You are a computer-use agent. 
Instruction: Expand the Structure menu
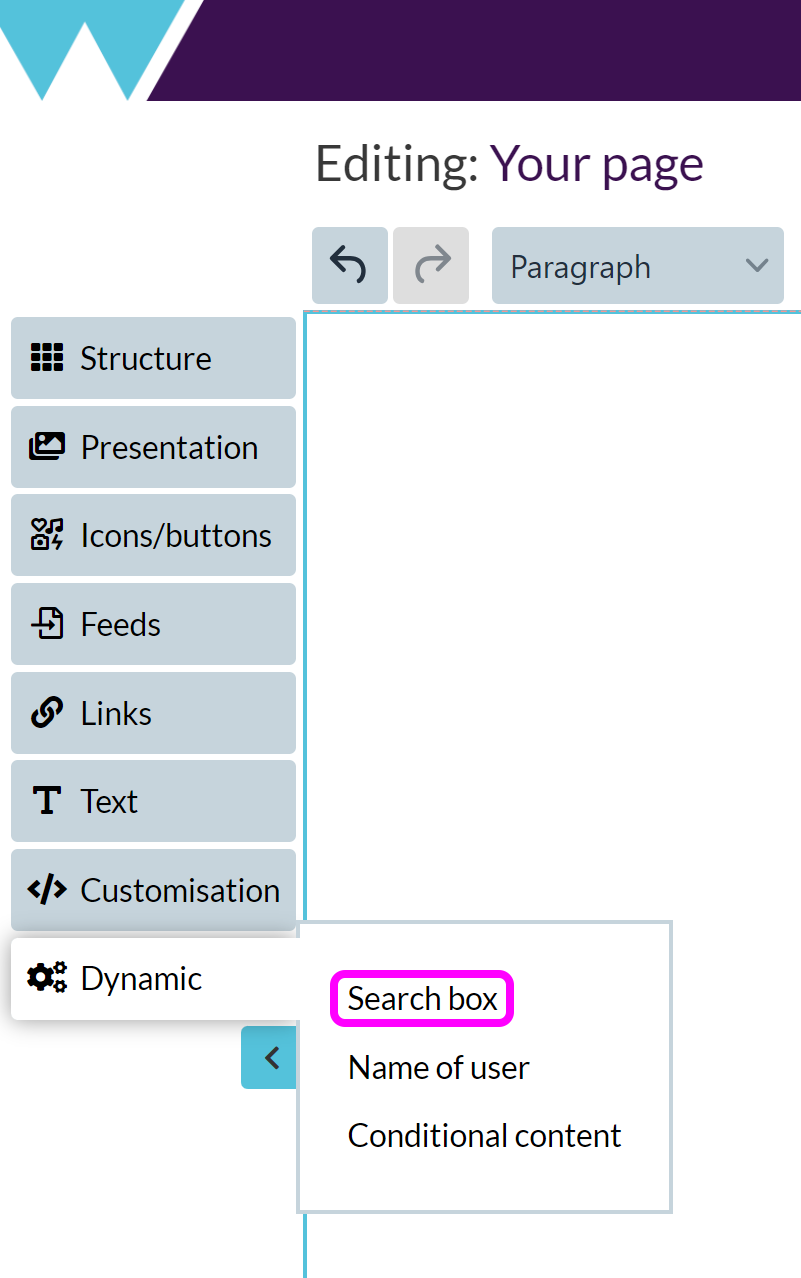pyautogui.click(x=154, y=358)
